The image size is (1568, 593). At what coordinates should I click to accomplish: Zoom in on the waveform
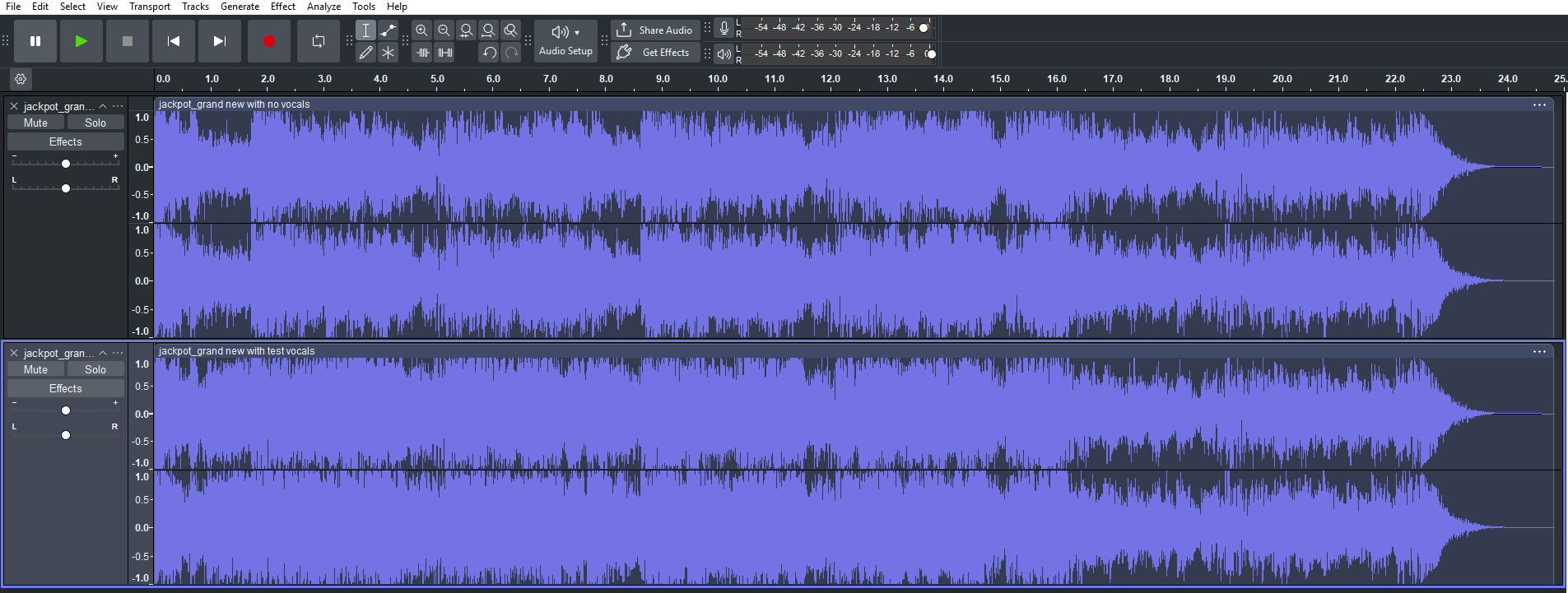tap(421, 30)
